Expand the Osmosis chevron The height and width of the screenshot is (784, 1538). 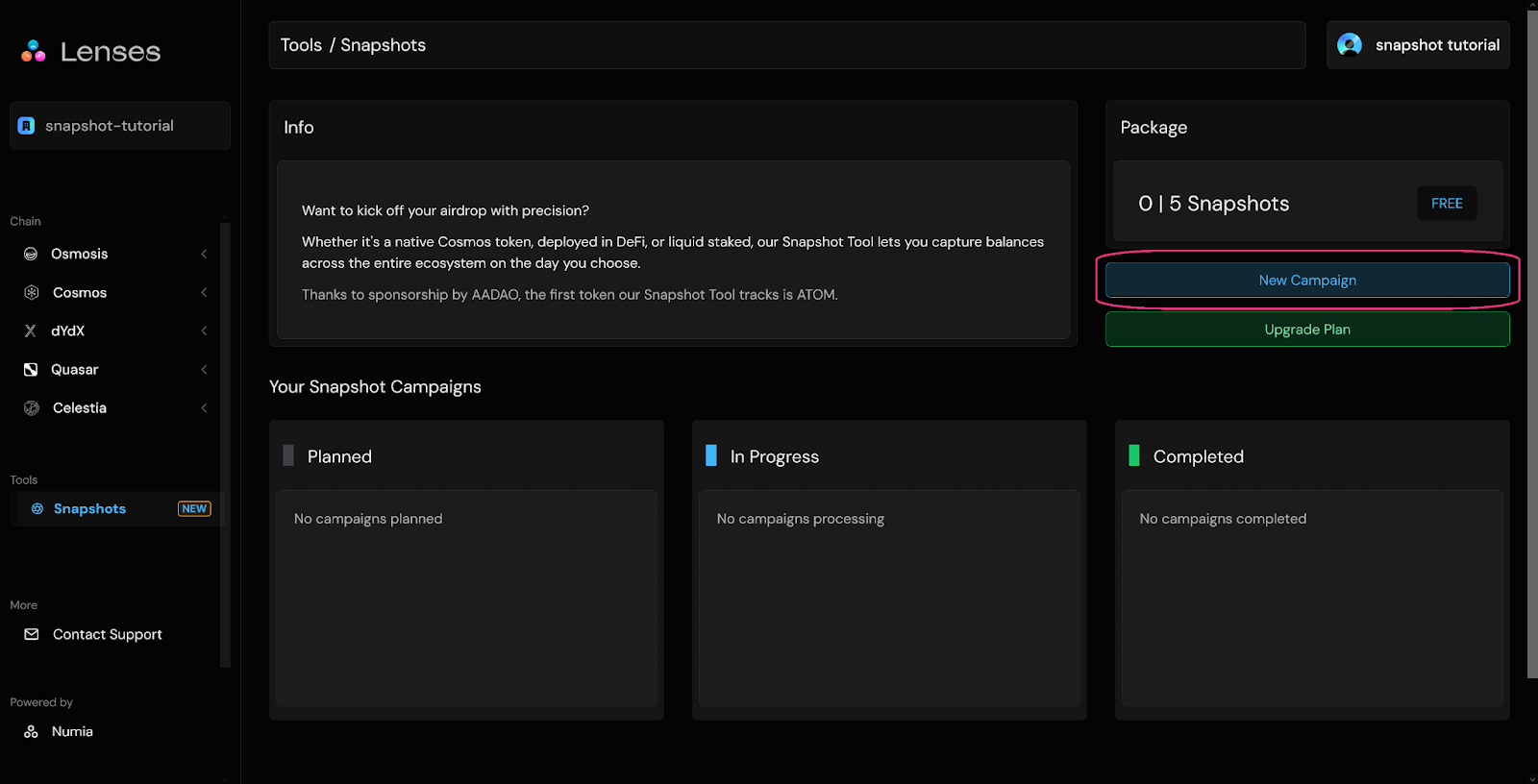click(x=204, y=254)
